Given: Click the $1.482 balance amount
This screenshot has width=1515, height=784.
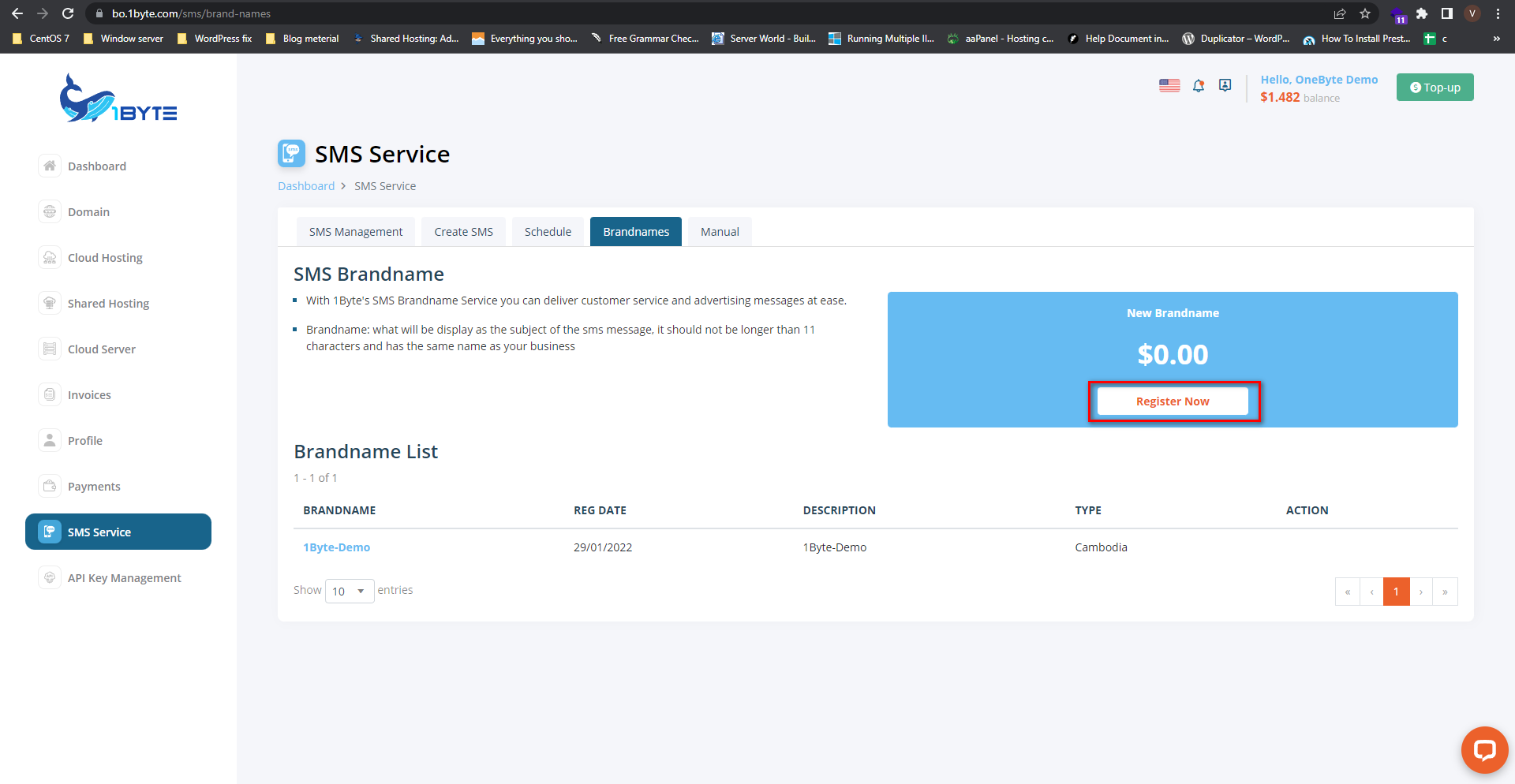Looking at the screenshot, I should 1280,97.
